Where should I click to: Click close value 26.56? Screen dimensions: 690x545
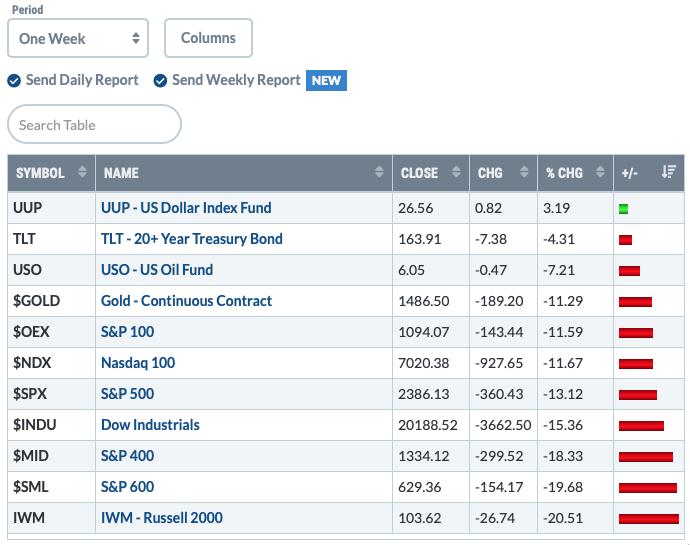(415, 208)
